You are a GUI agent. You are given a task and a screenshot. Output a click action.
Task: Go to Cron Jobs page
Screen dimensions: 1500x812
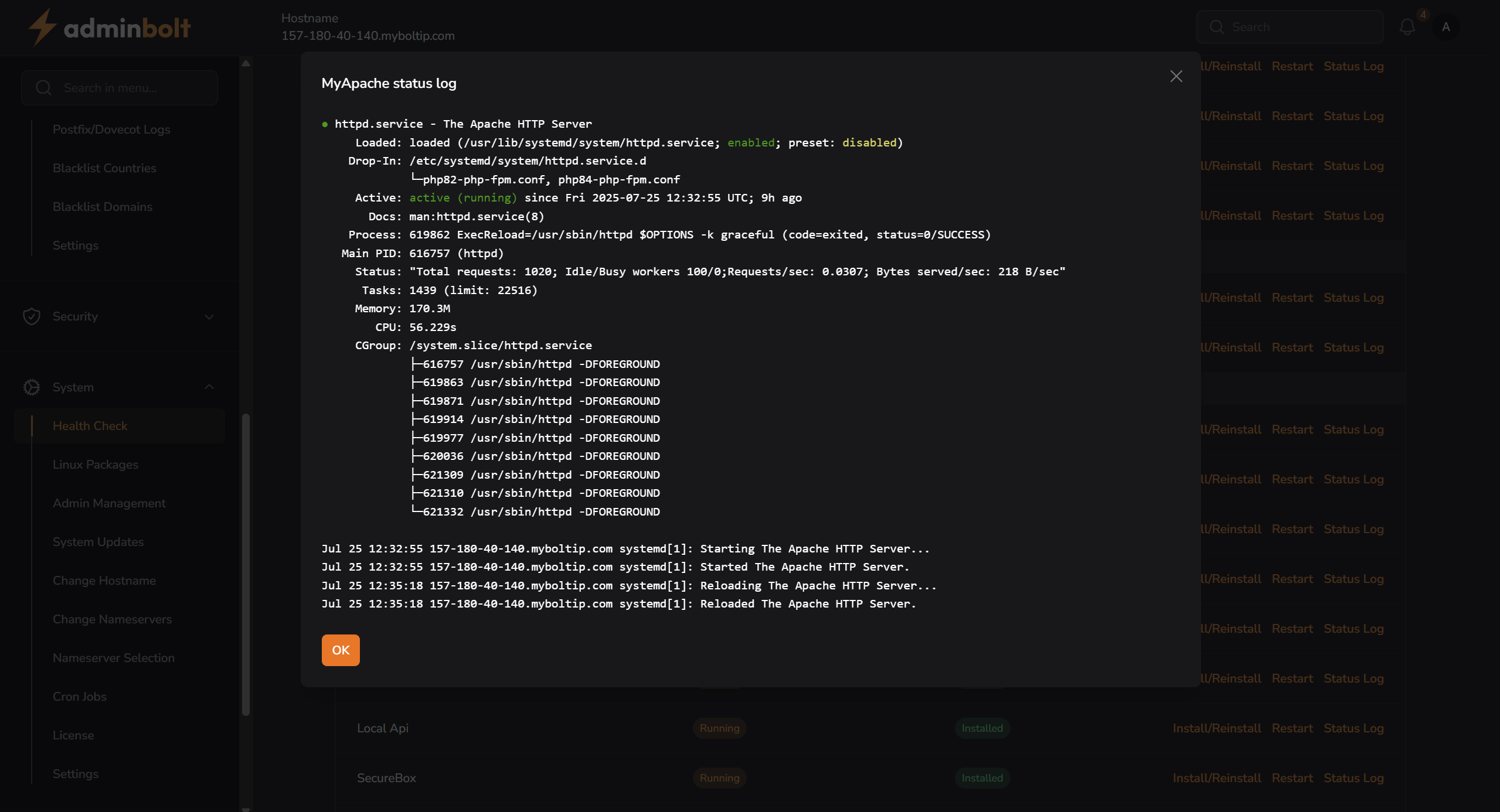coord(80,697)
